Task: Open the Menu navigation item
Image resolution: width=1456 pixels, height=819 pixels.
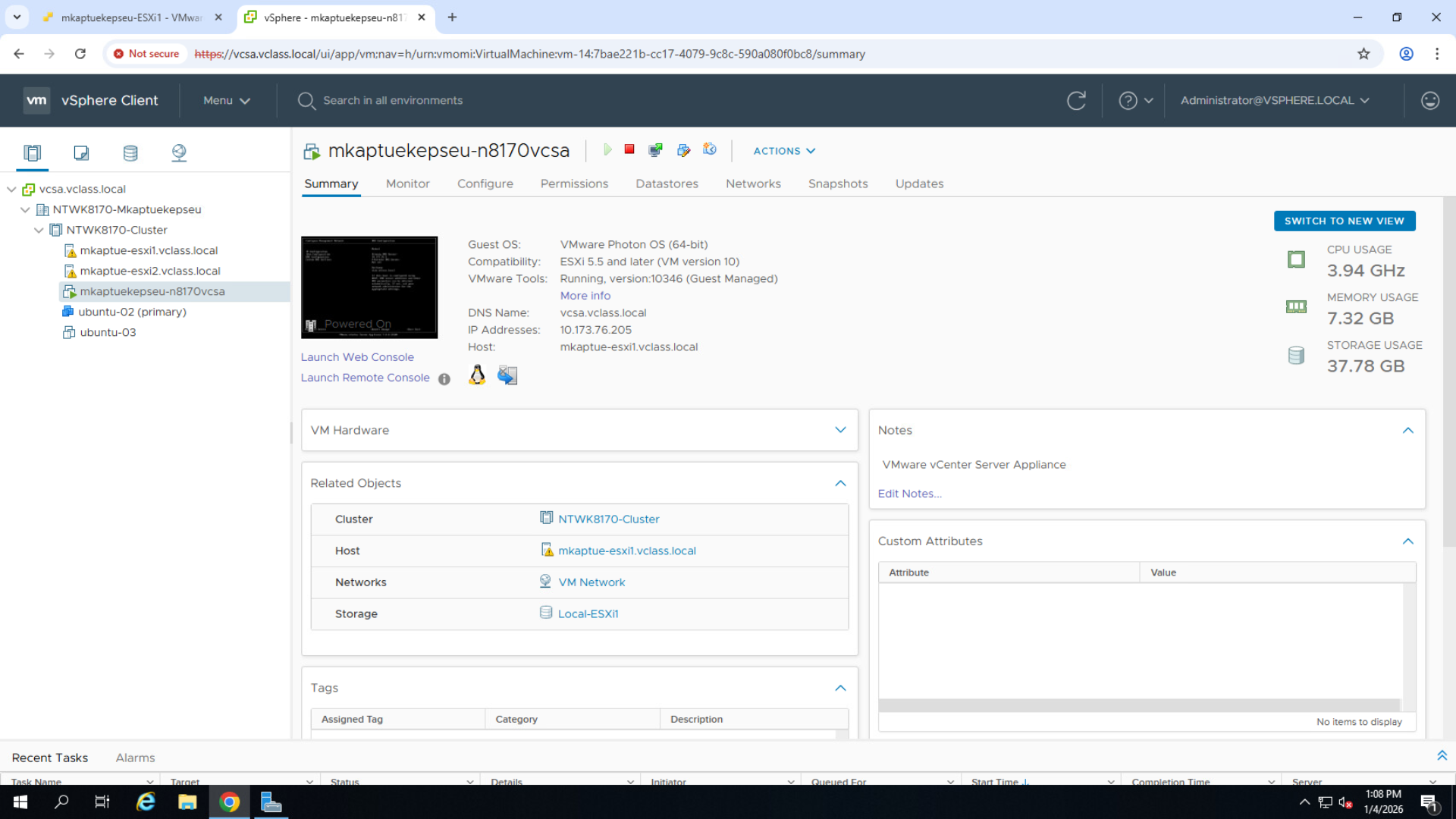Action: [x=225, y=100]
